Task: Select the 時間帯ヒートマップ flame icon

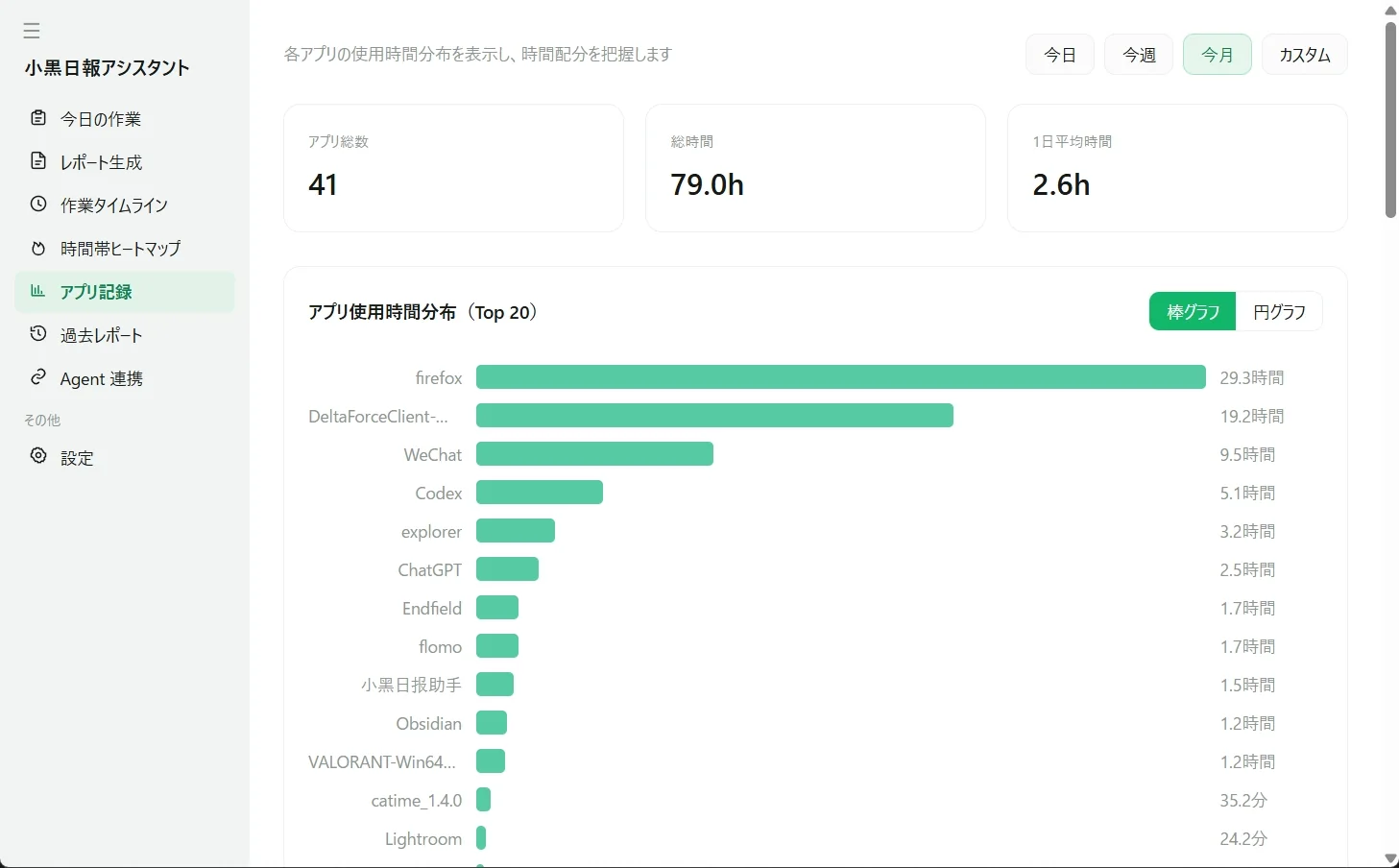Action: (38, 248)
